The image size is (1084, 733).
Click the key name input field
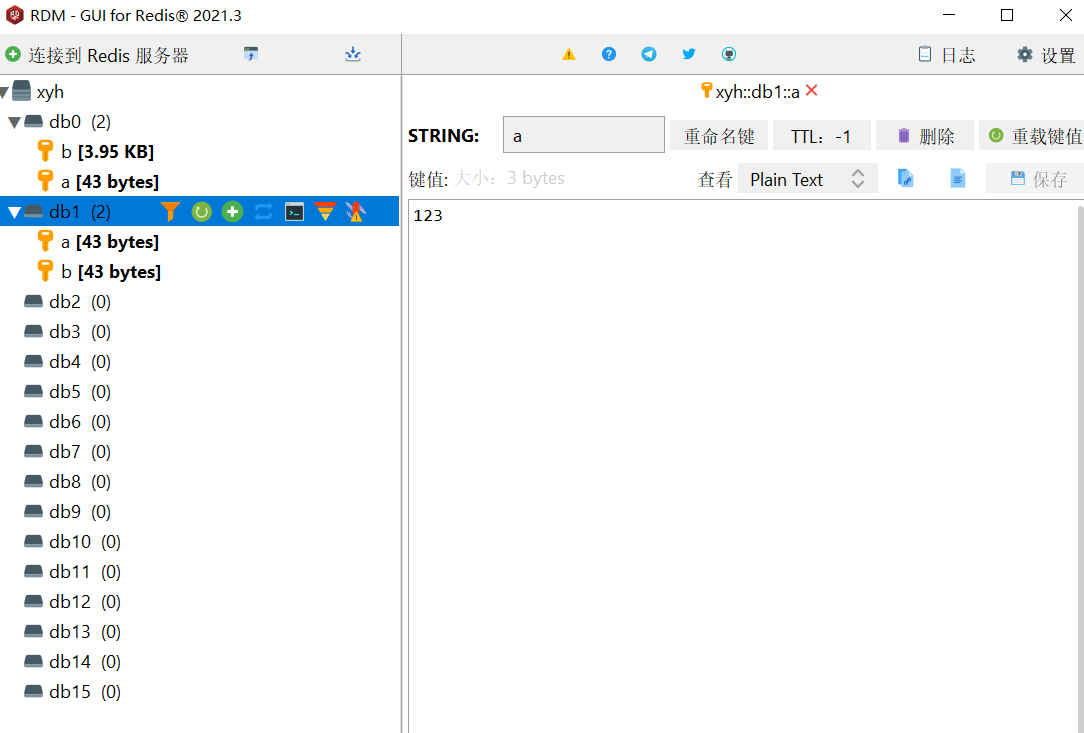(583, 135)
